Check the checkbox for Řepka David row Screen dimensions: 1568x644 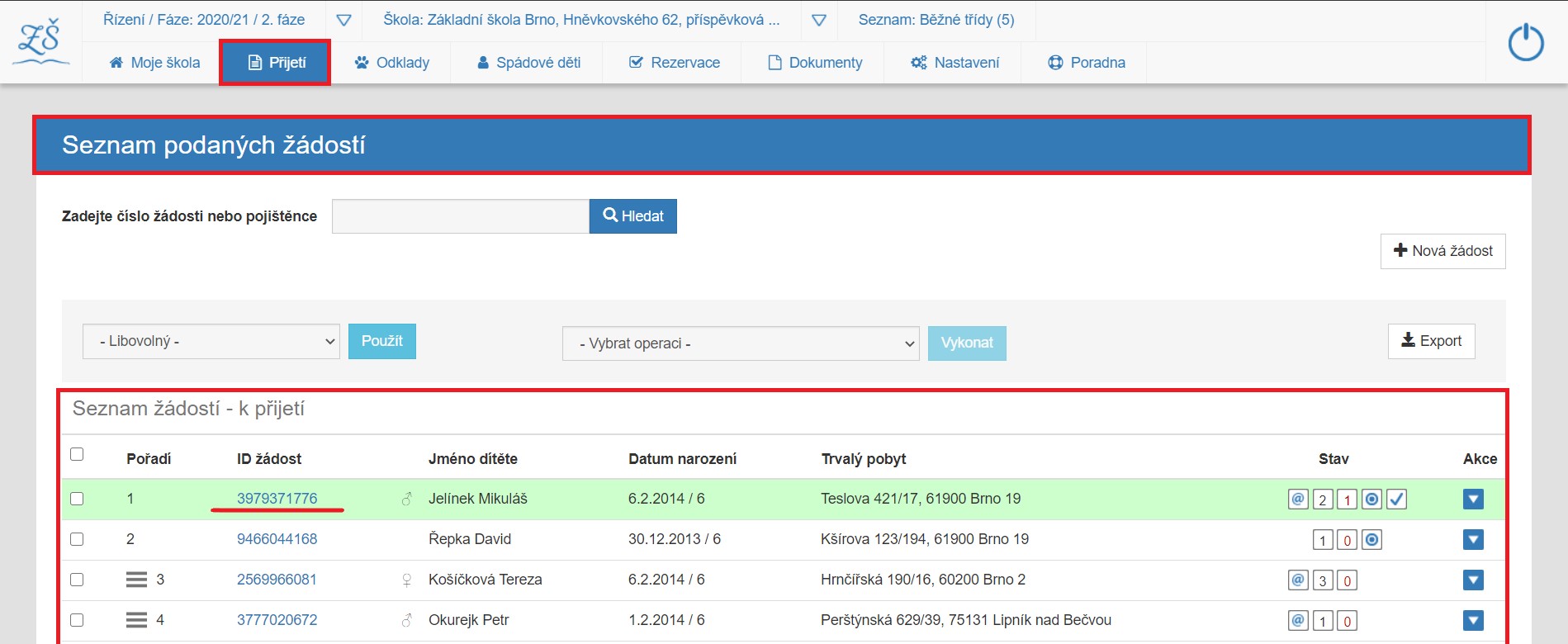click(77, 539)
